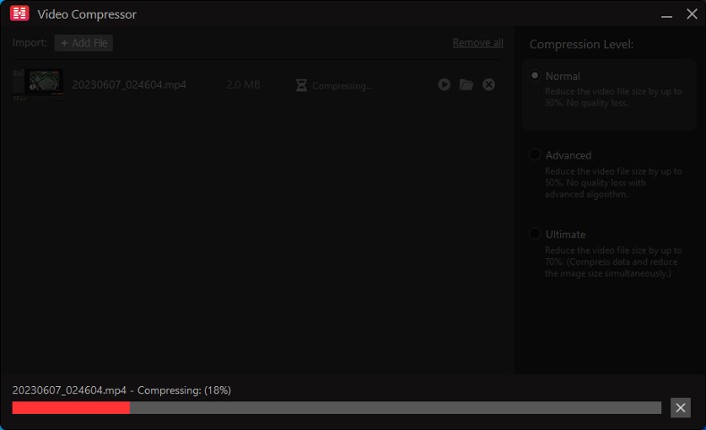
Task: Click the Video Compressor app logo icon
Action: (18, 14)
